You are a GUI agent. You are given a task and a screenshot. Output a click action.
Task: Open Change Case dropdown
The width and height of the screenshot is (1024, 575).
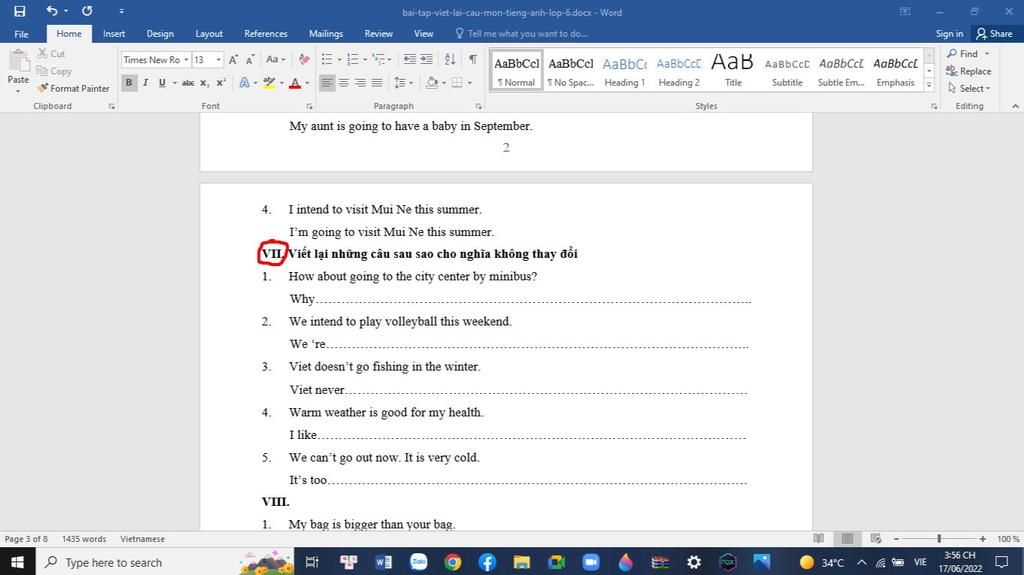tap(275, 59)
